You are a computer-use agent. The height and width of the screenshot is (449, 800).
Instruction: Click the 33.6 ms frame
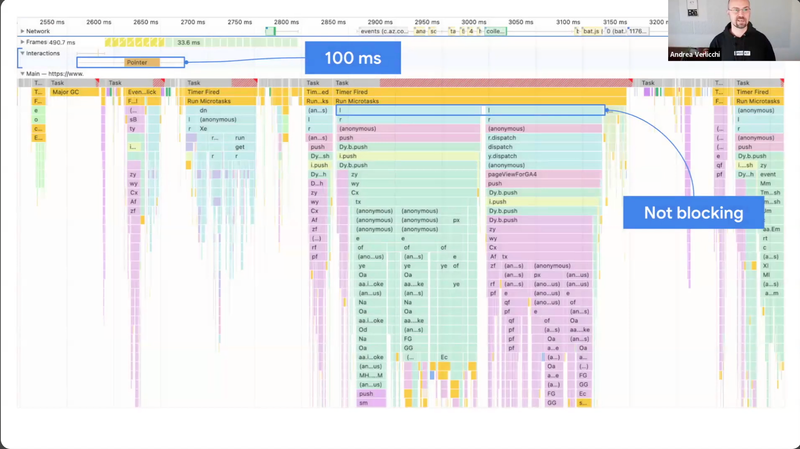188,42
